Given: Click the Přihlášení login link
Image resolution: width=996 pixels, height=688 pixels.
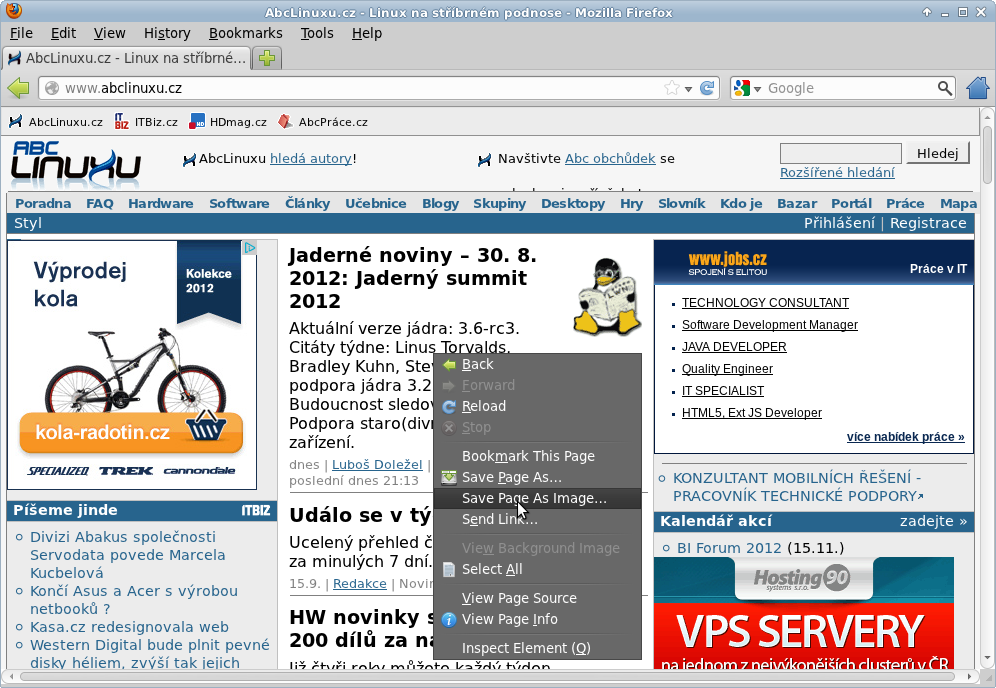Looking at the screenshot, I should tap(839, 223).
